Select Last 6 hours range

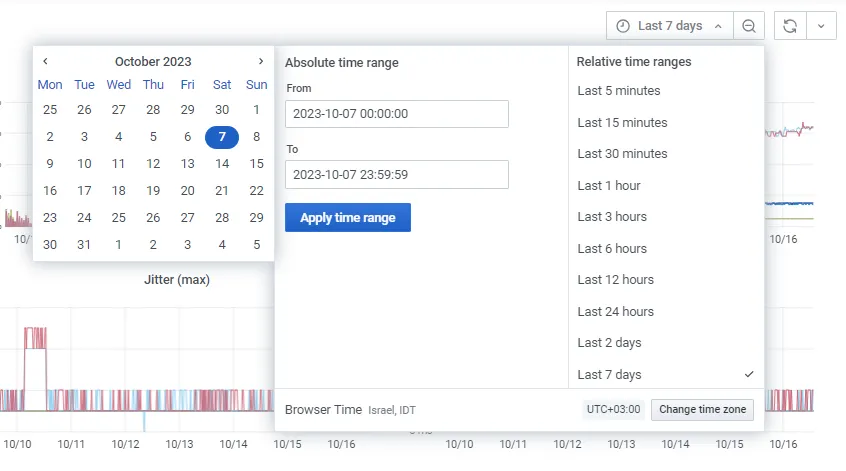click(x=612, y=249)
